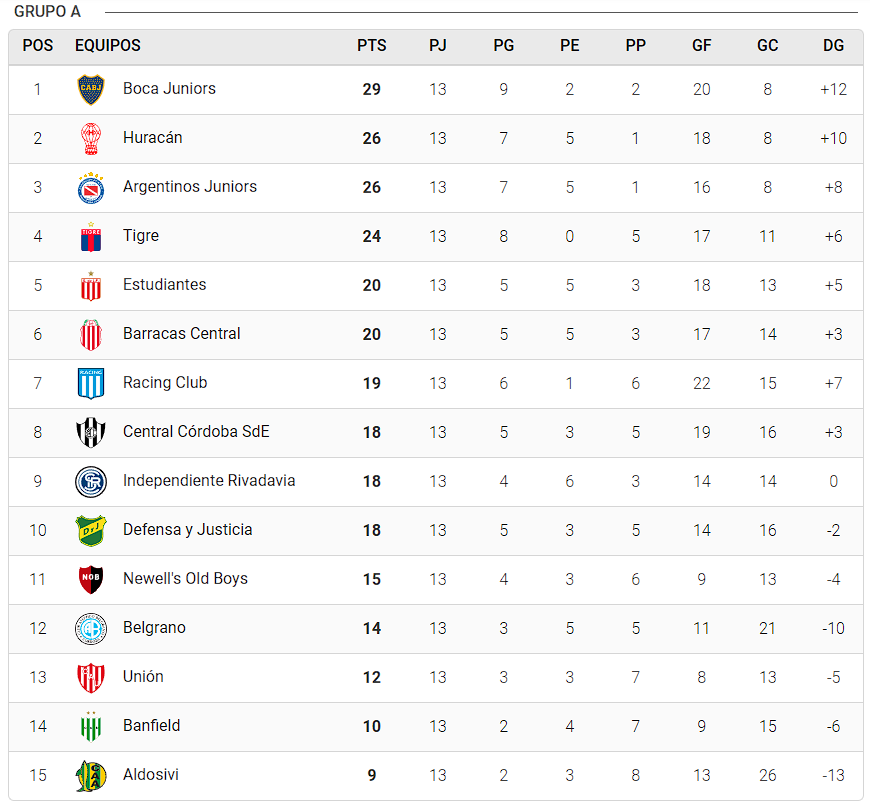Click the GF column header
The image size is (870, 804).
click(x=701, y=46)
